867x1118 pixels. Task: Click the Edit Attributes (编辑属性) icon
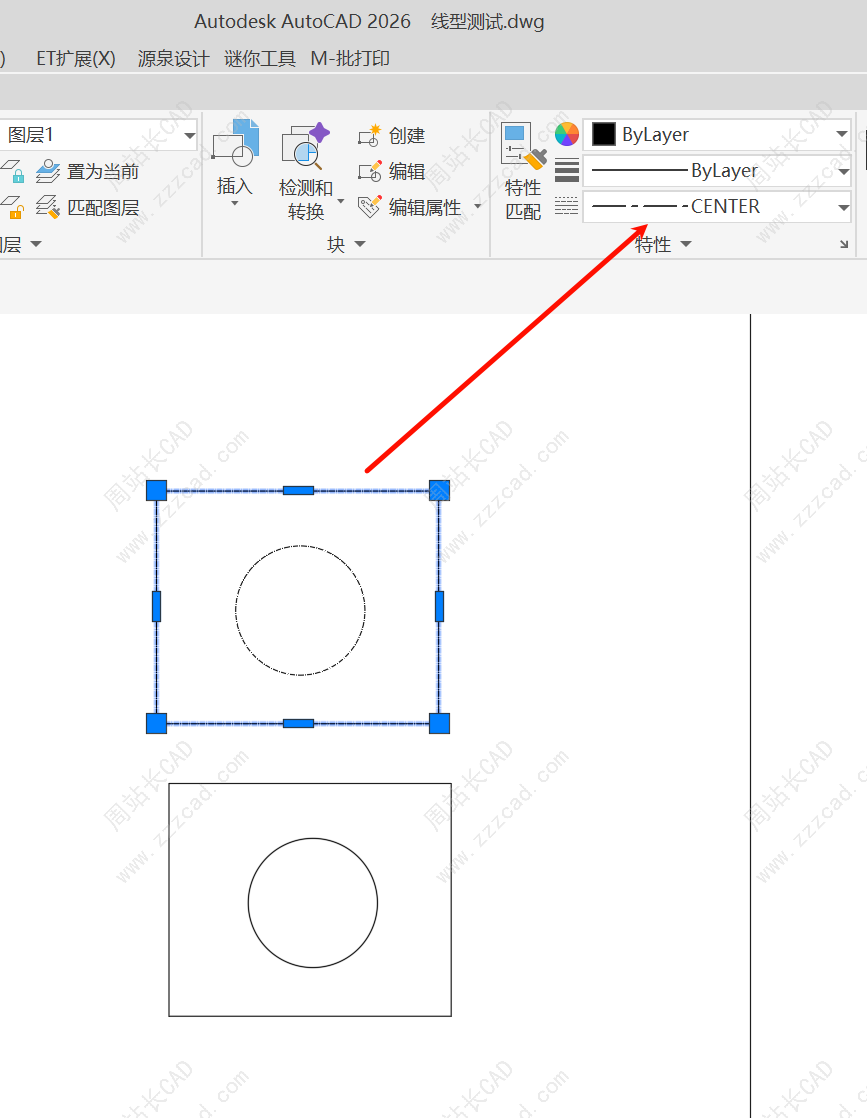pyautogui.click(x=370, y=207)
